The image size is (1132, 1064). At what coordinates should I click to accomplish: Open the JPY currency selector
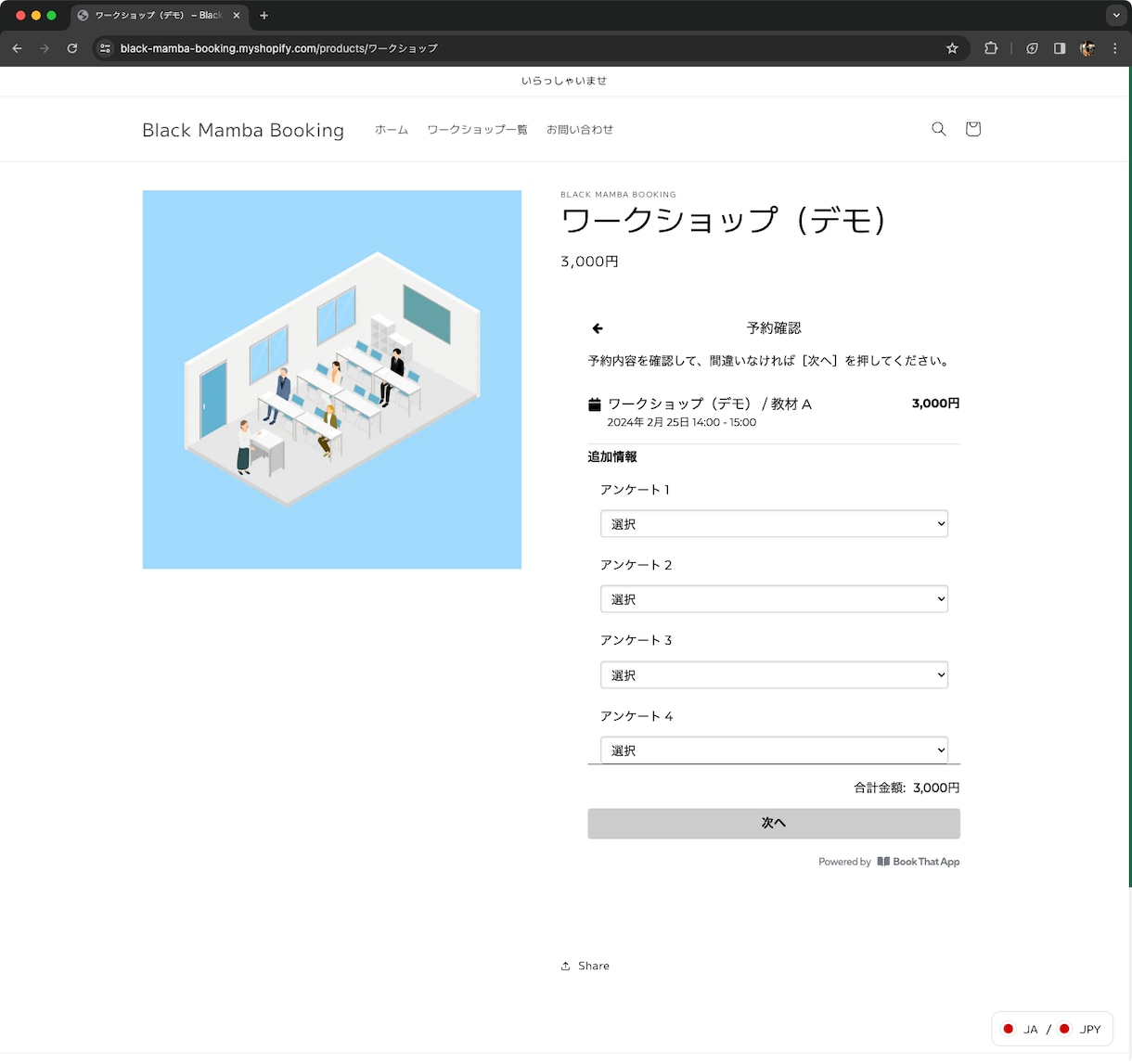[1080, 1029]
